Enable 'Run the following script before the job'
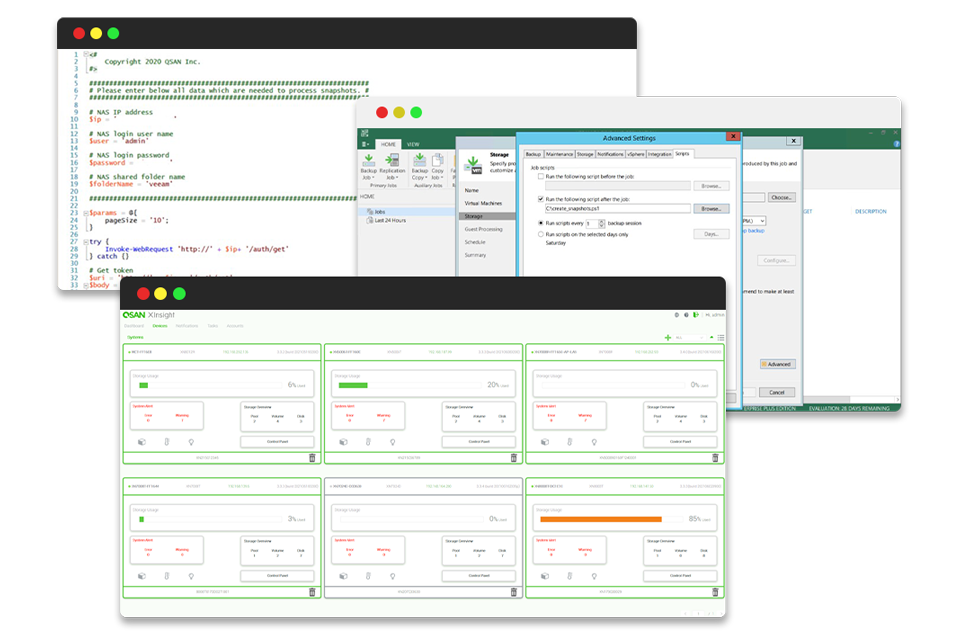 click(x=541, y=176)
